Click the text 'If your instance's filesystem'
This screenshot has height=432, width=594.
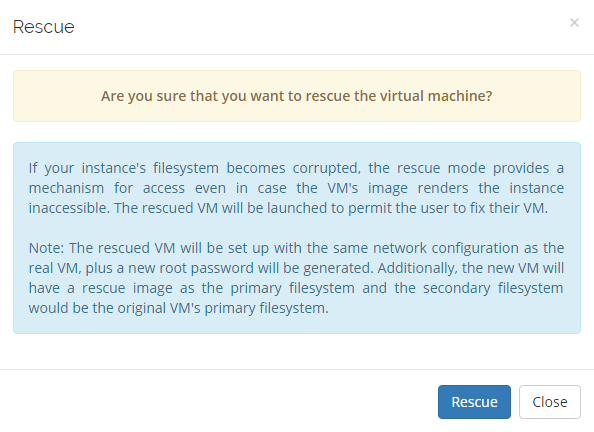click(124, 168)
